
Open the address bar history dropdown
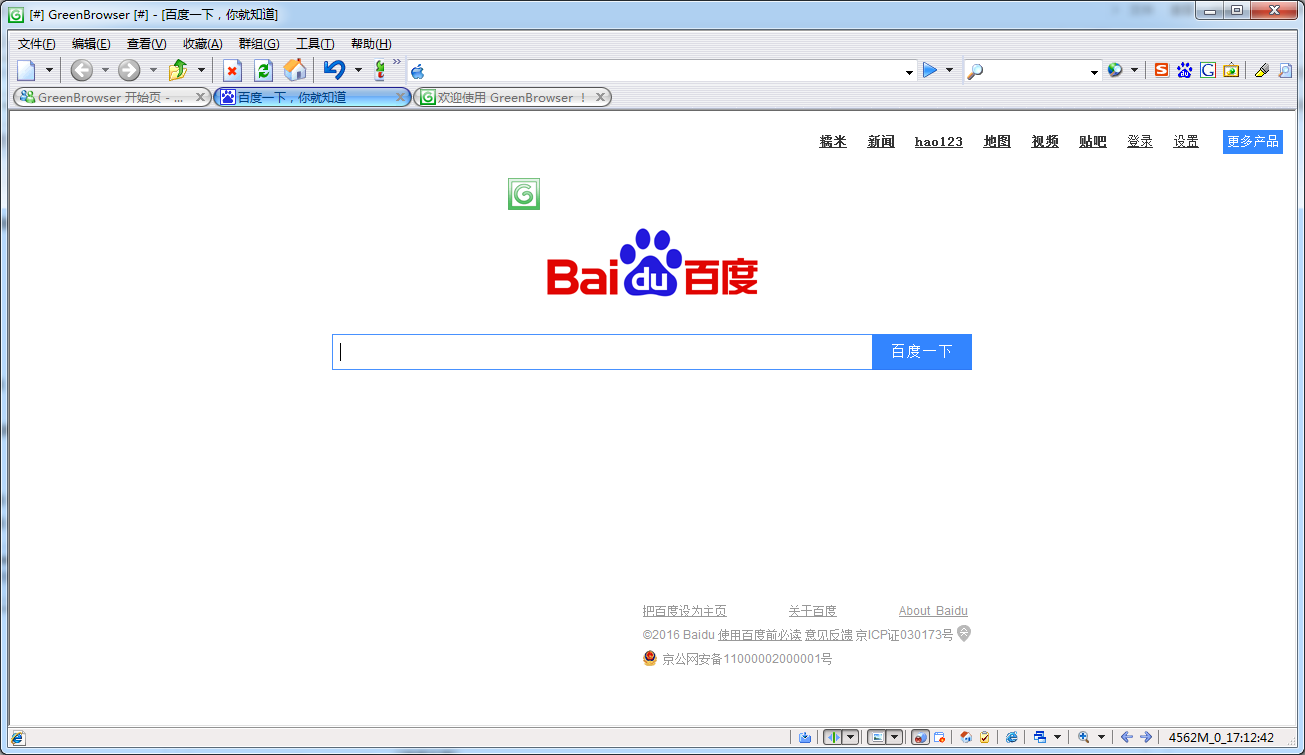tap(909, 72)
